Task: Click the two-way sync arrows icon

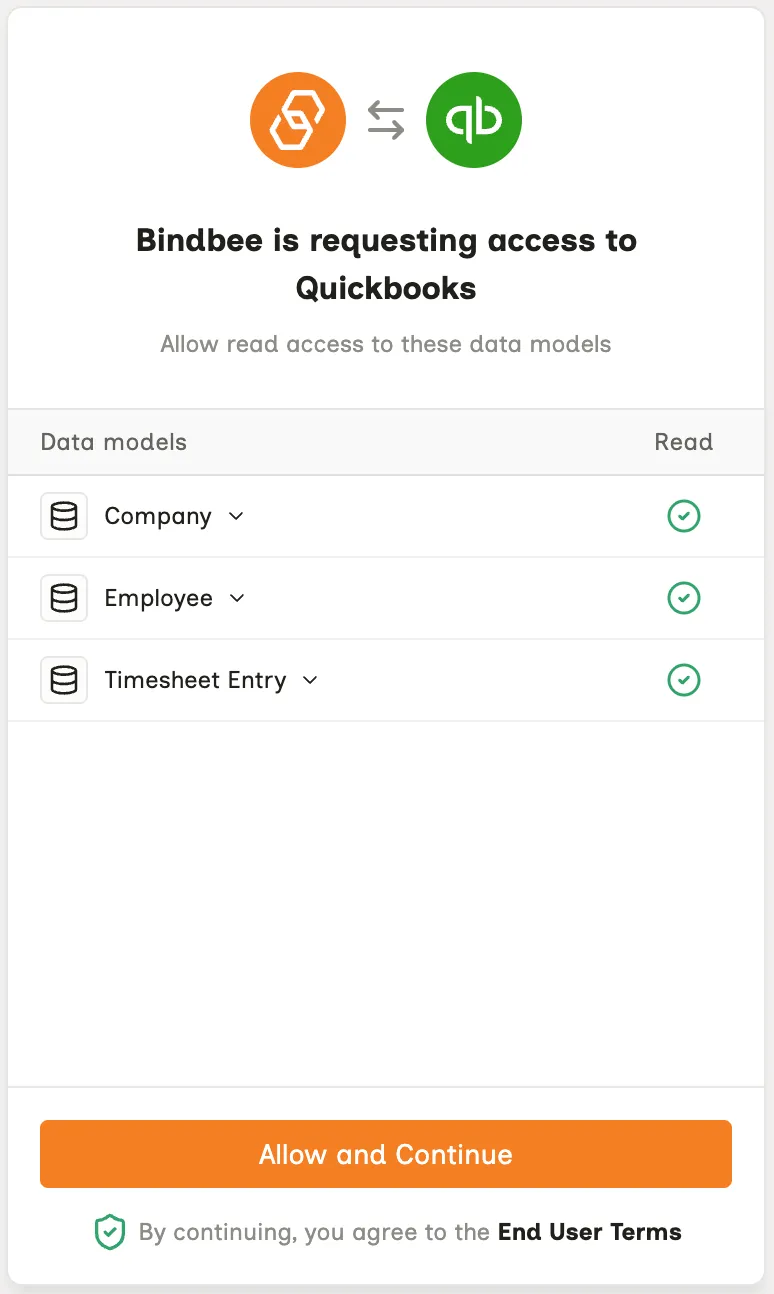Action: pos(386,121)
